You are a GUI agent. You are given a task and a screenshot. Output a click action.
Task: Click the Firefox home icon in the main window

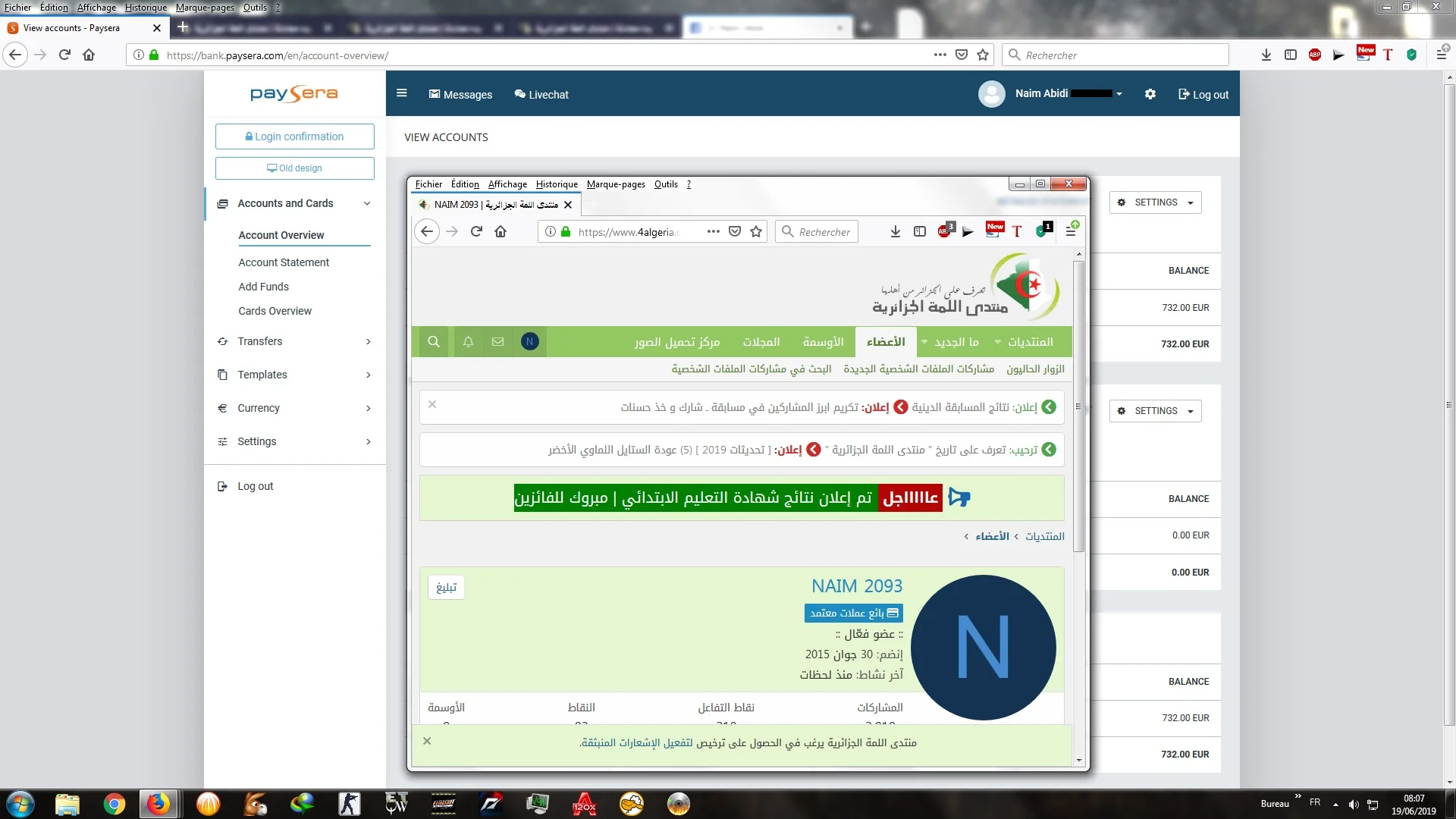[89, 55]
